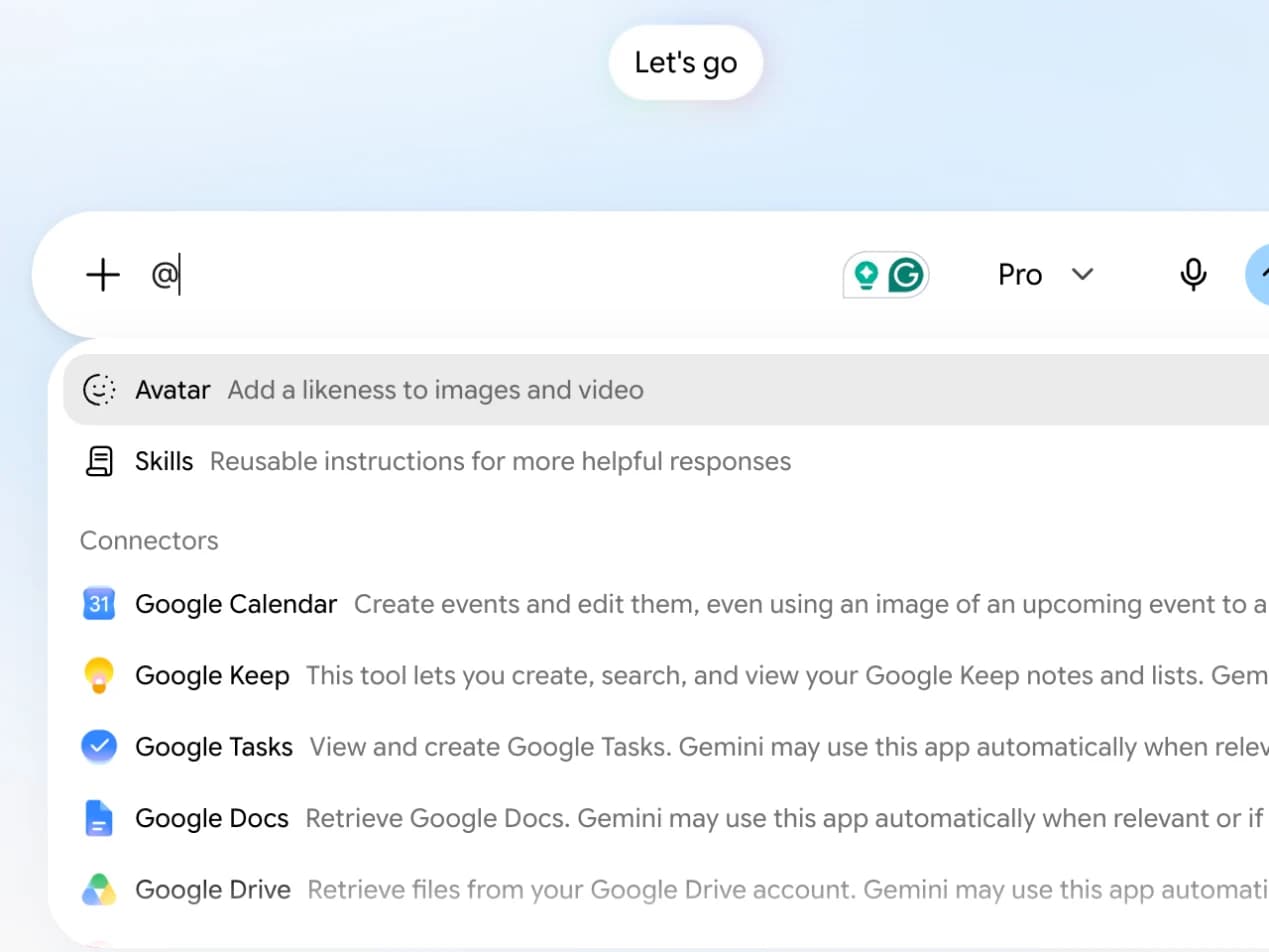Screen dimensions: 1269x952
Task: Click the "Retrieve files from your Google Drive" description
Action: (788, 890)
